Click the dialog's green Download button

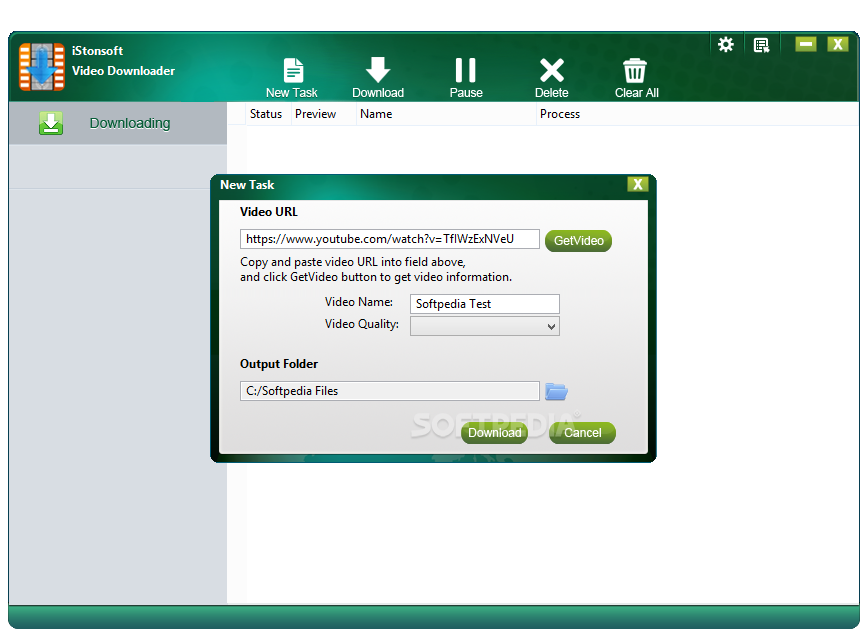pyautogui.click(x=494, y=433)
